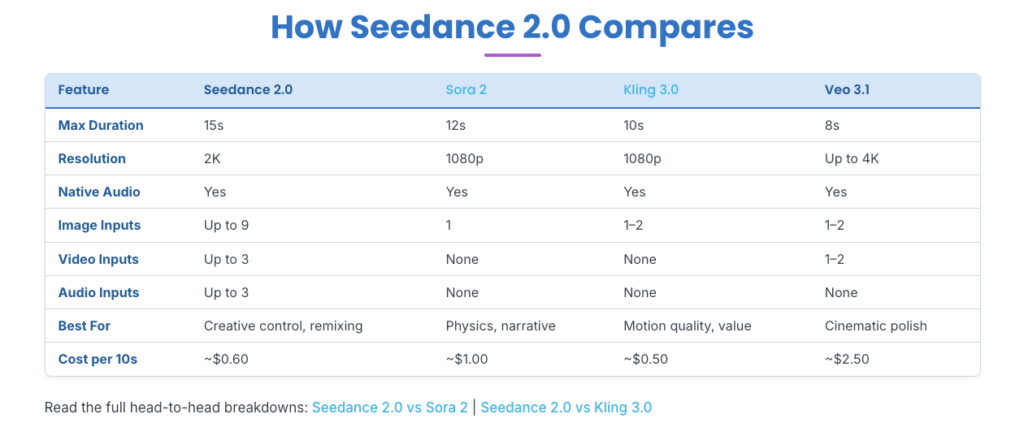Follow the Seedance 2.0 vs Kling 3.0 link

pos(566,407)
